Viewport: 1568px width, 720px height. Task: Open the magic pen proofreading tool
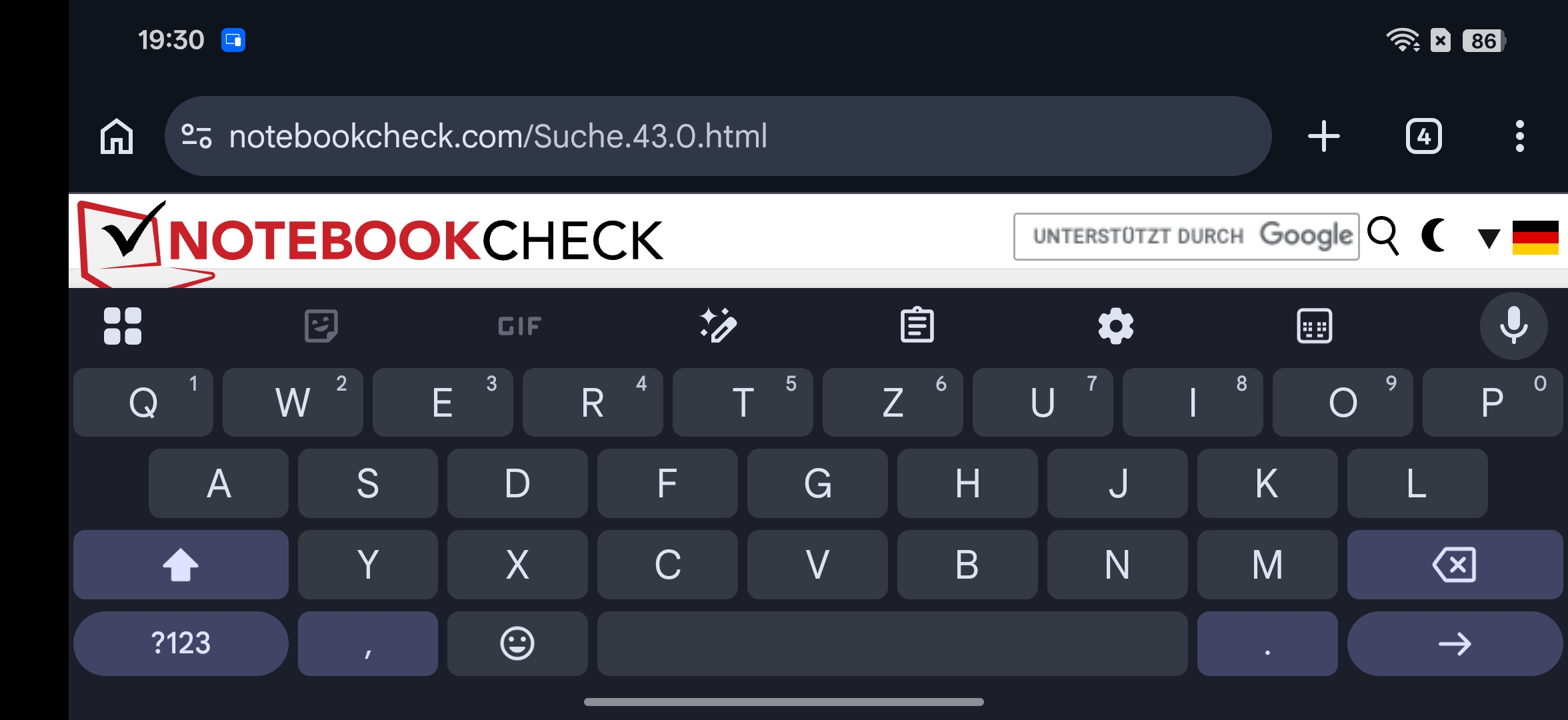(718, 325)
